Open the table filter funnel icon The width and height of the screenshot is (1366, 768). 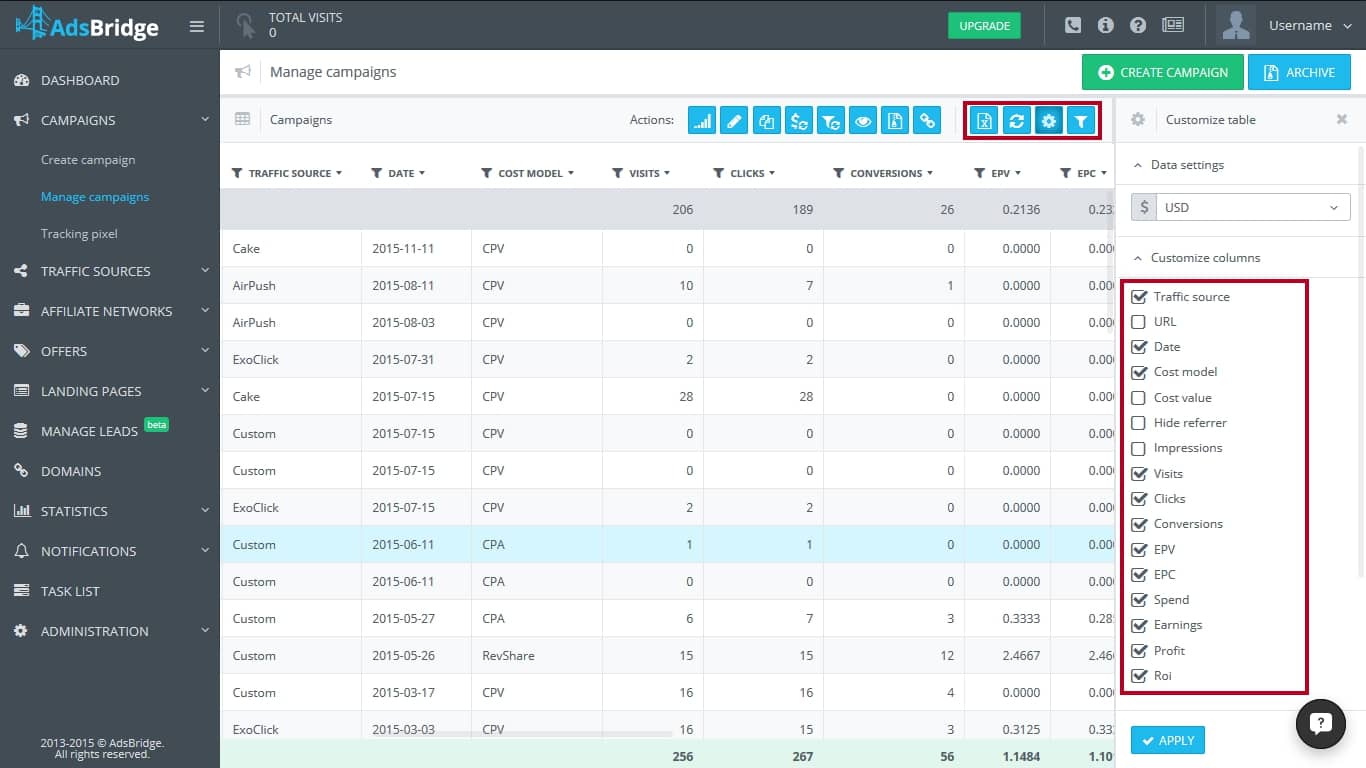click(1081, 121)
